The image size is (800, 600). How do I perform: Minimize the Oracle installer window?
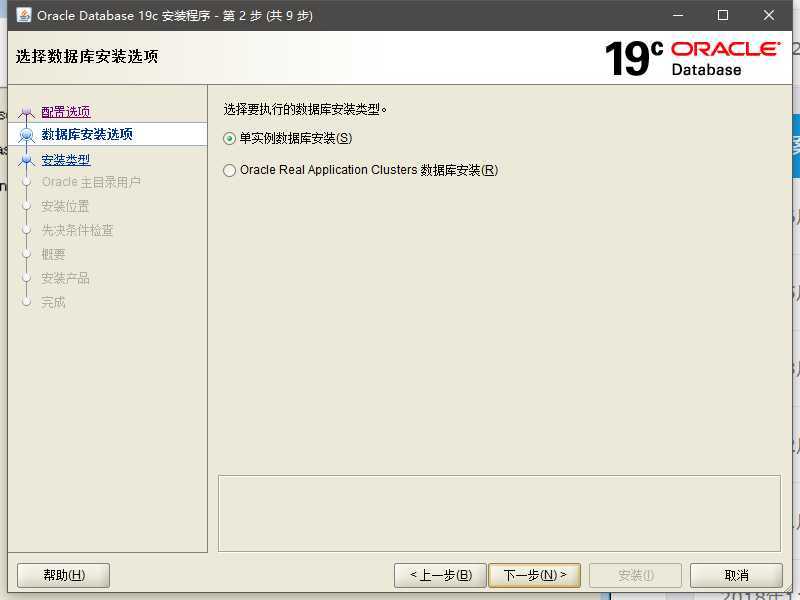(x=678, y=15)
